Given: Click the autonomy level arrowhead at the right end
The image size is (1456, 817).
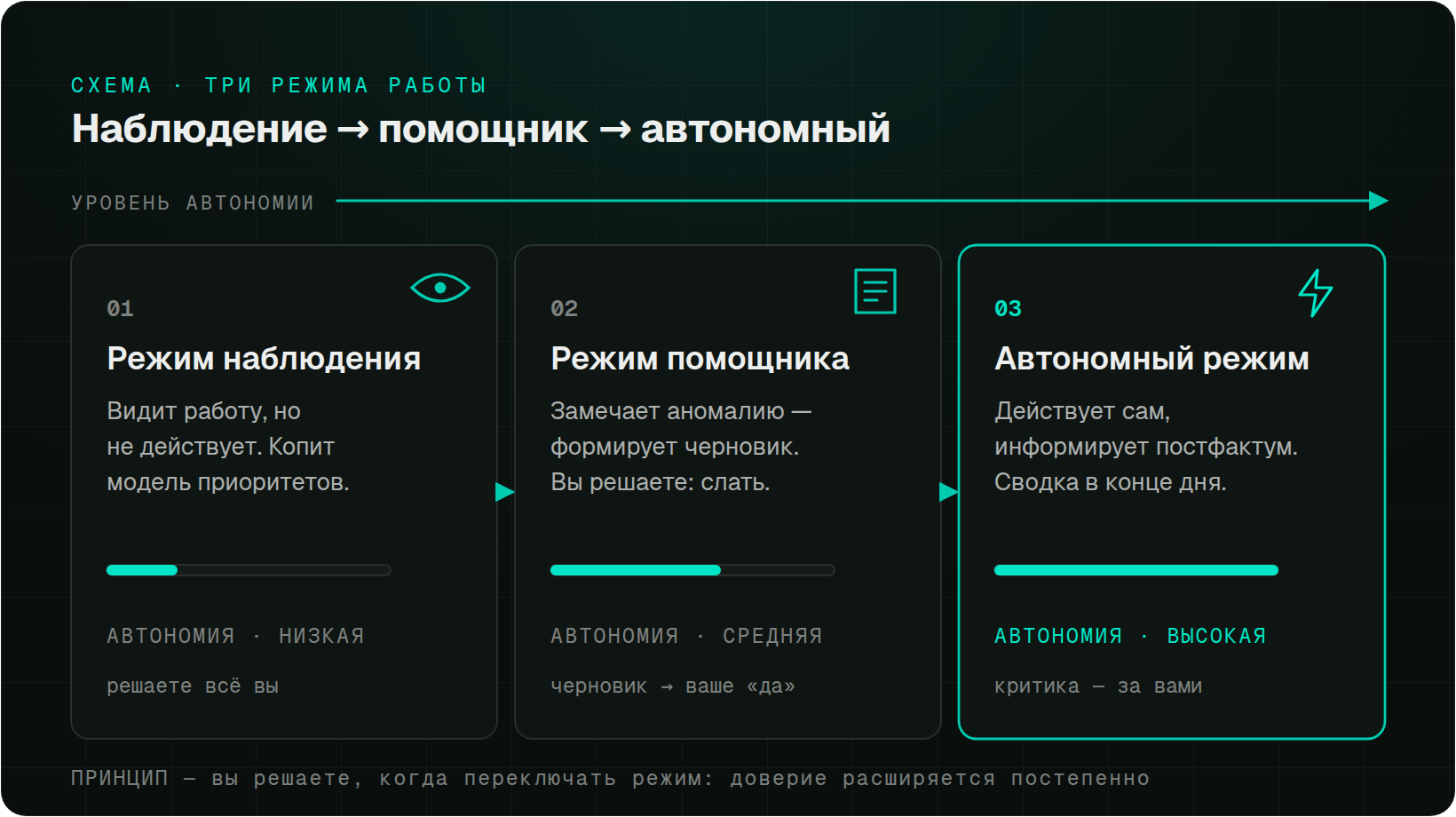Looking at the screenshot, I should tap(1379, 201).
